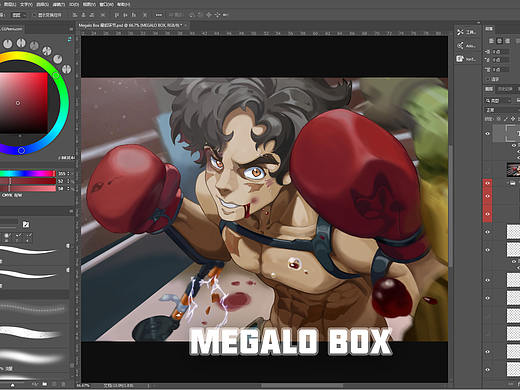Click the left paragraph alignment icon in properties

click(x=491, y=41)
